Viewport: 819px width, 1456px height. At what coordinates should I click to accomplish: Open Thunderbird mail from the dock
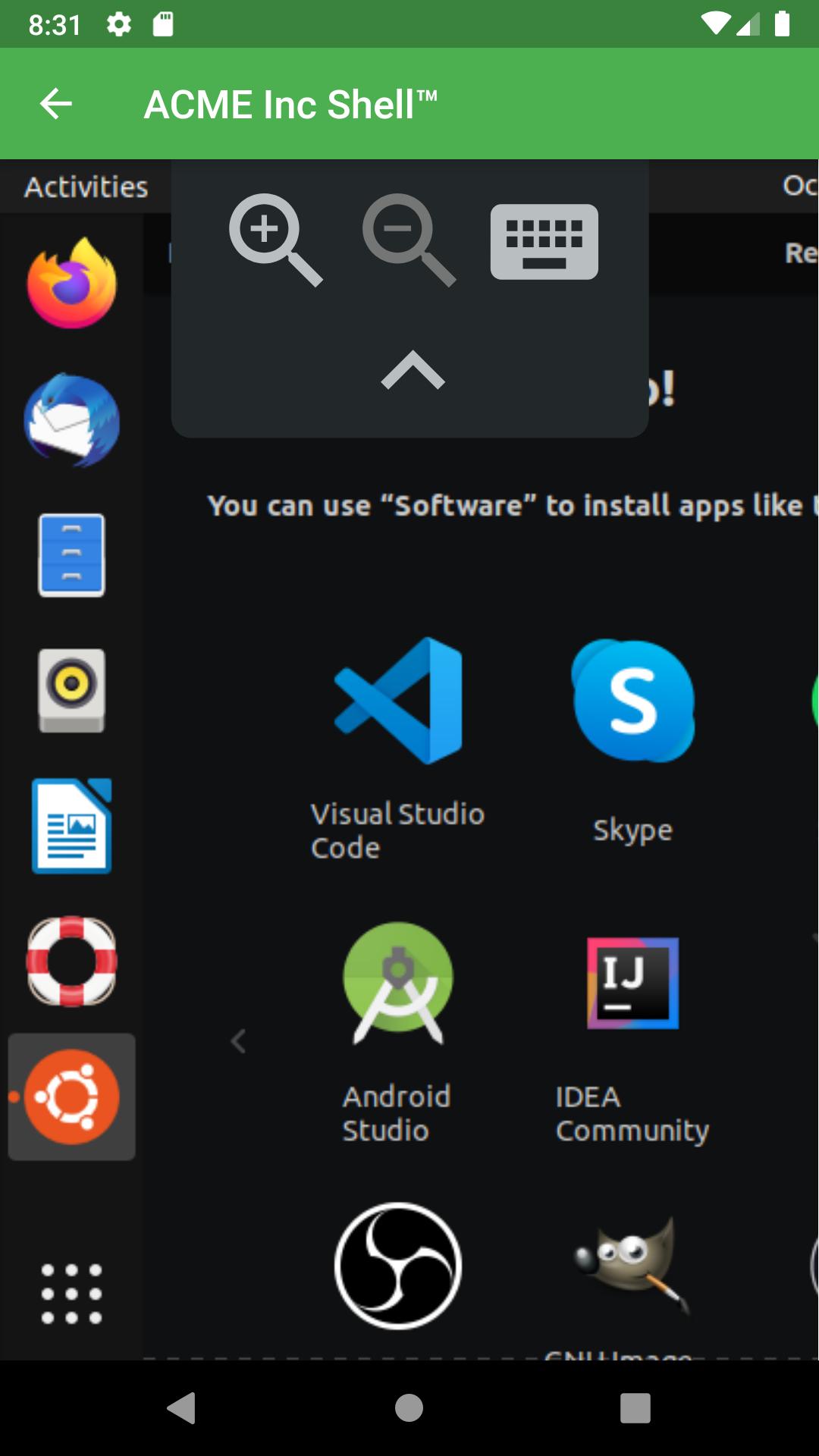72,419
